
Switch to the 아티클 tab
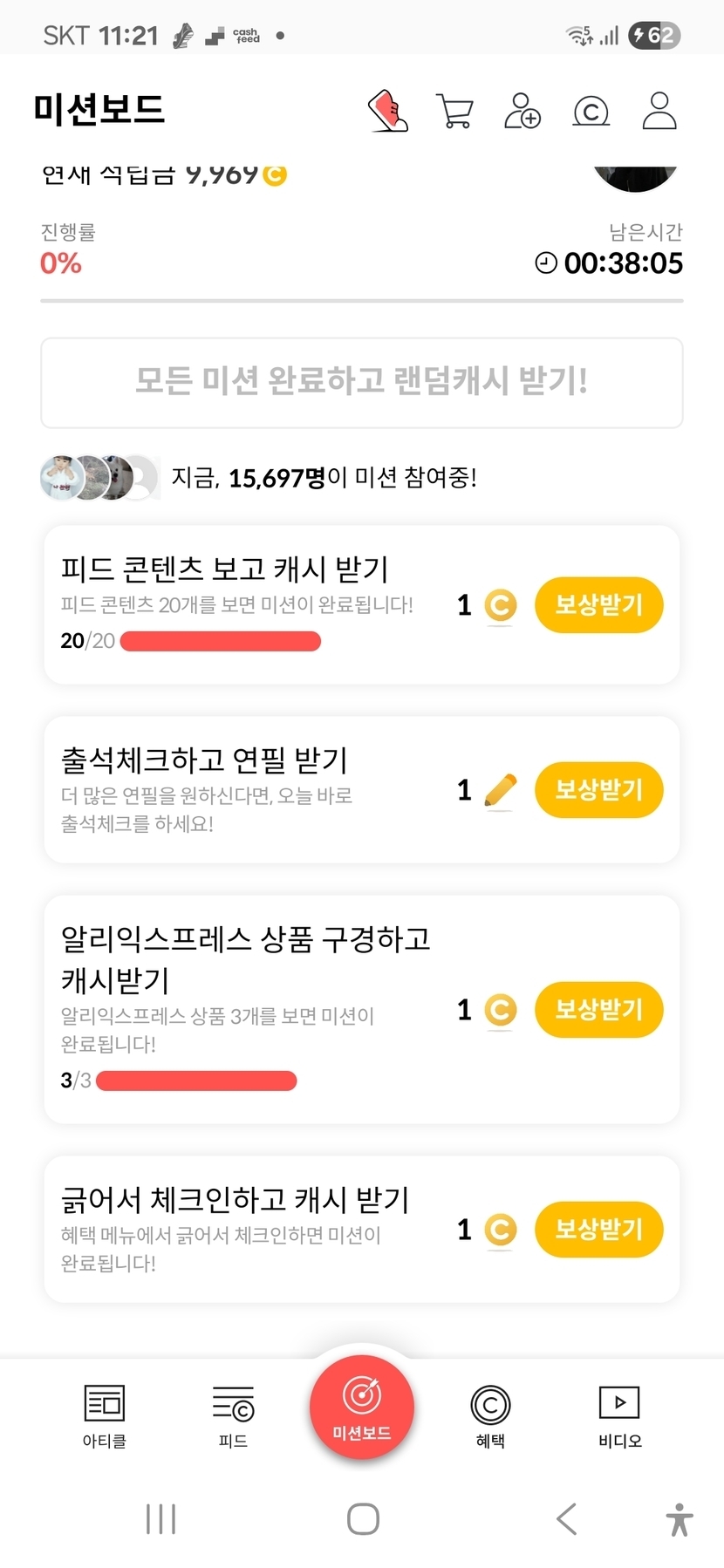click(x=105, y=1415)
